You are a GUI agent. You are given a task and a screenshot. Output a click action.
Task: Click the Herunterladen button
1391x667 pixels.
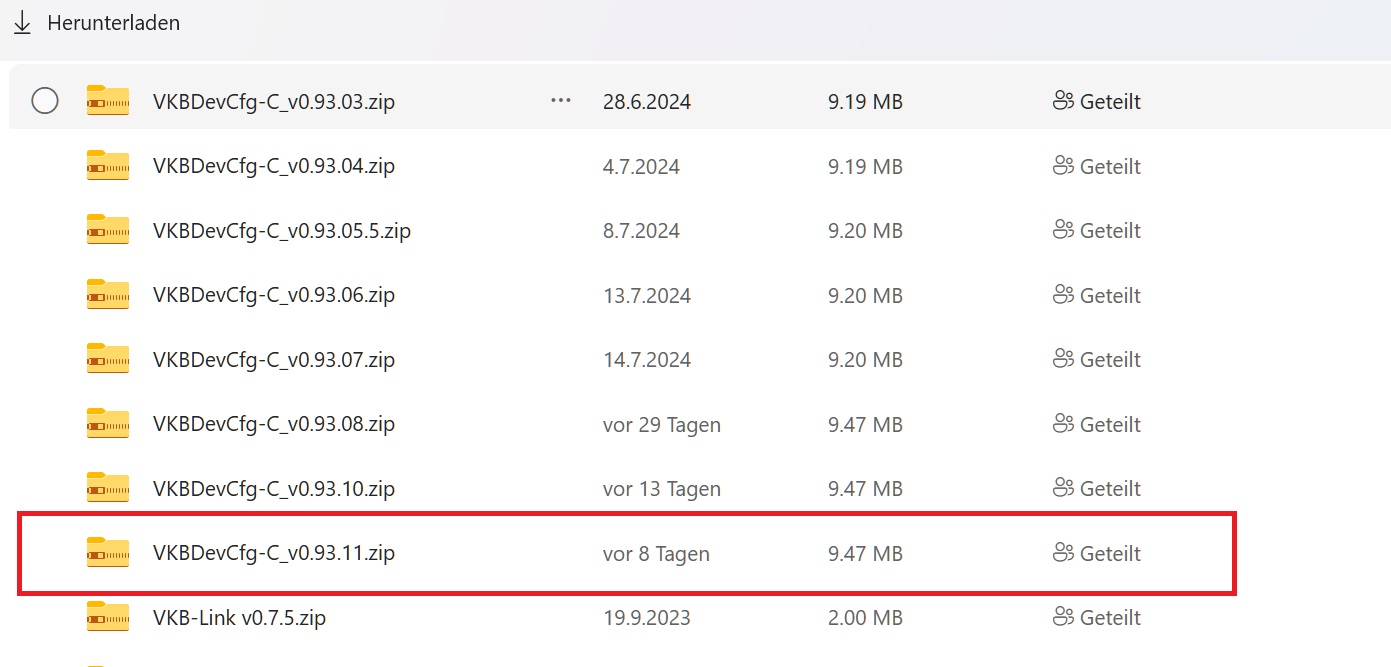(97, 22)
